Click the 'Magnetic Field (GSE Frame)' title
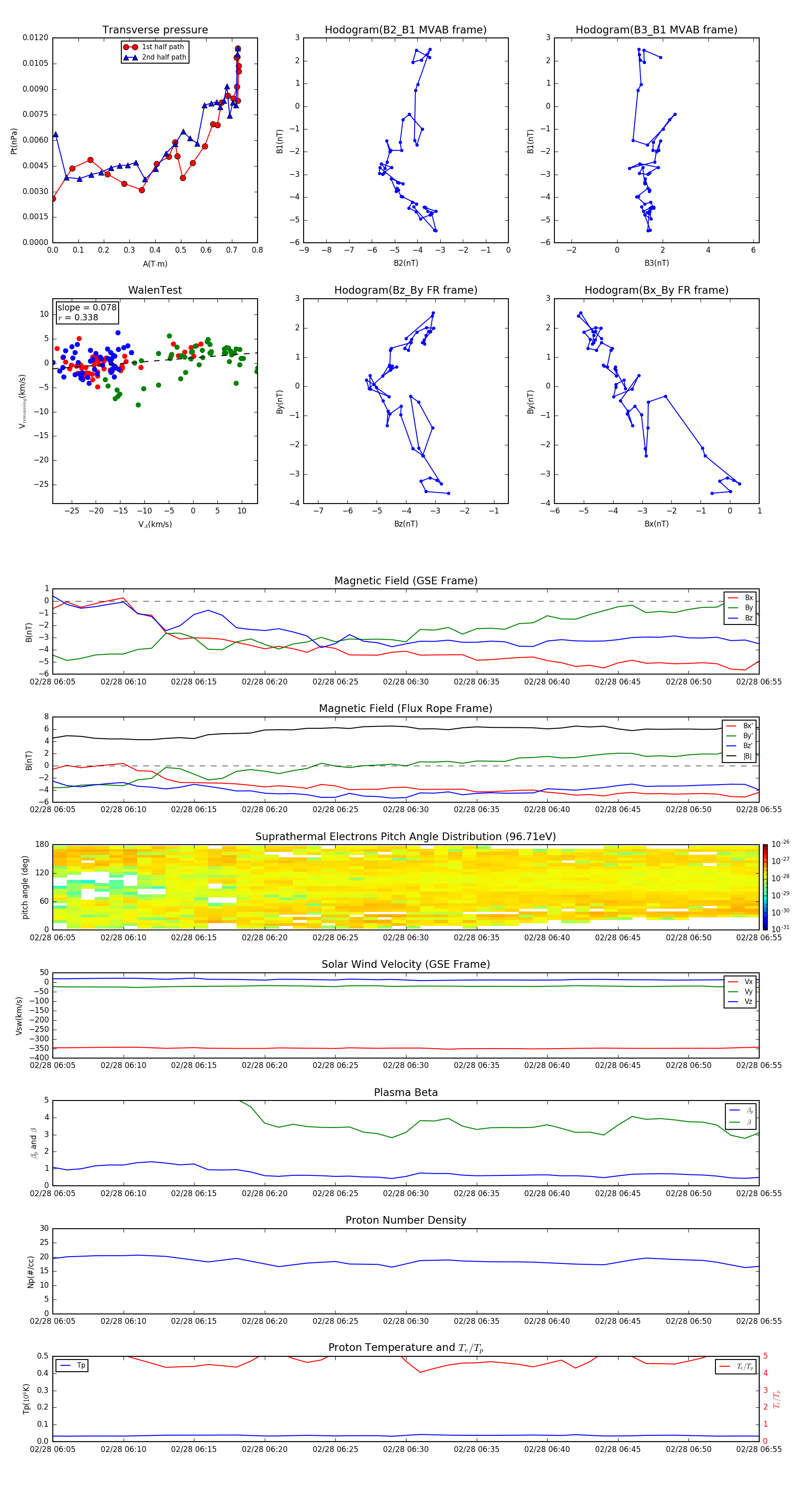The width and height of the screenshot is (812, 1489). (406, 581)
